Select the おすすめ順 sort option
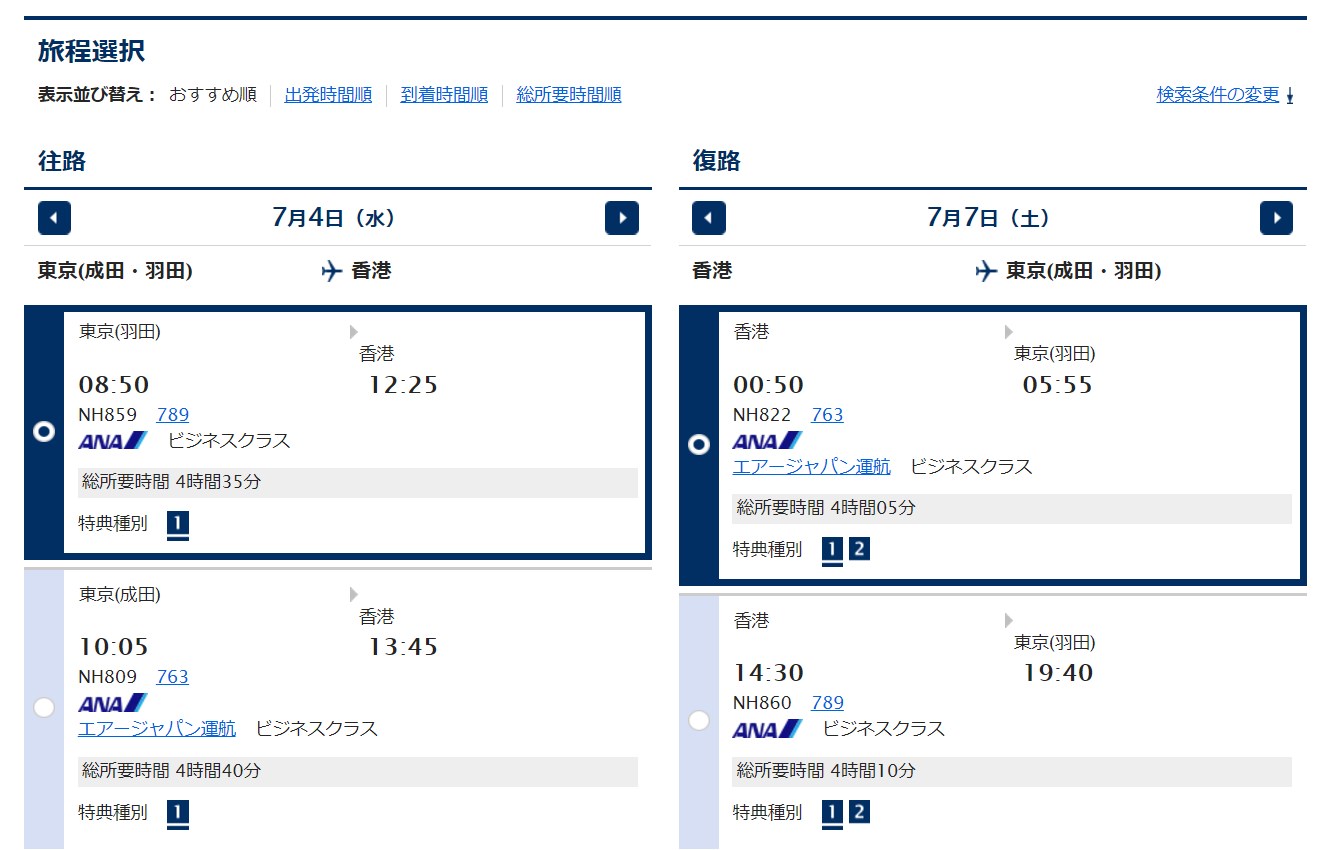The image size is (1336, 850). [212, 95]
